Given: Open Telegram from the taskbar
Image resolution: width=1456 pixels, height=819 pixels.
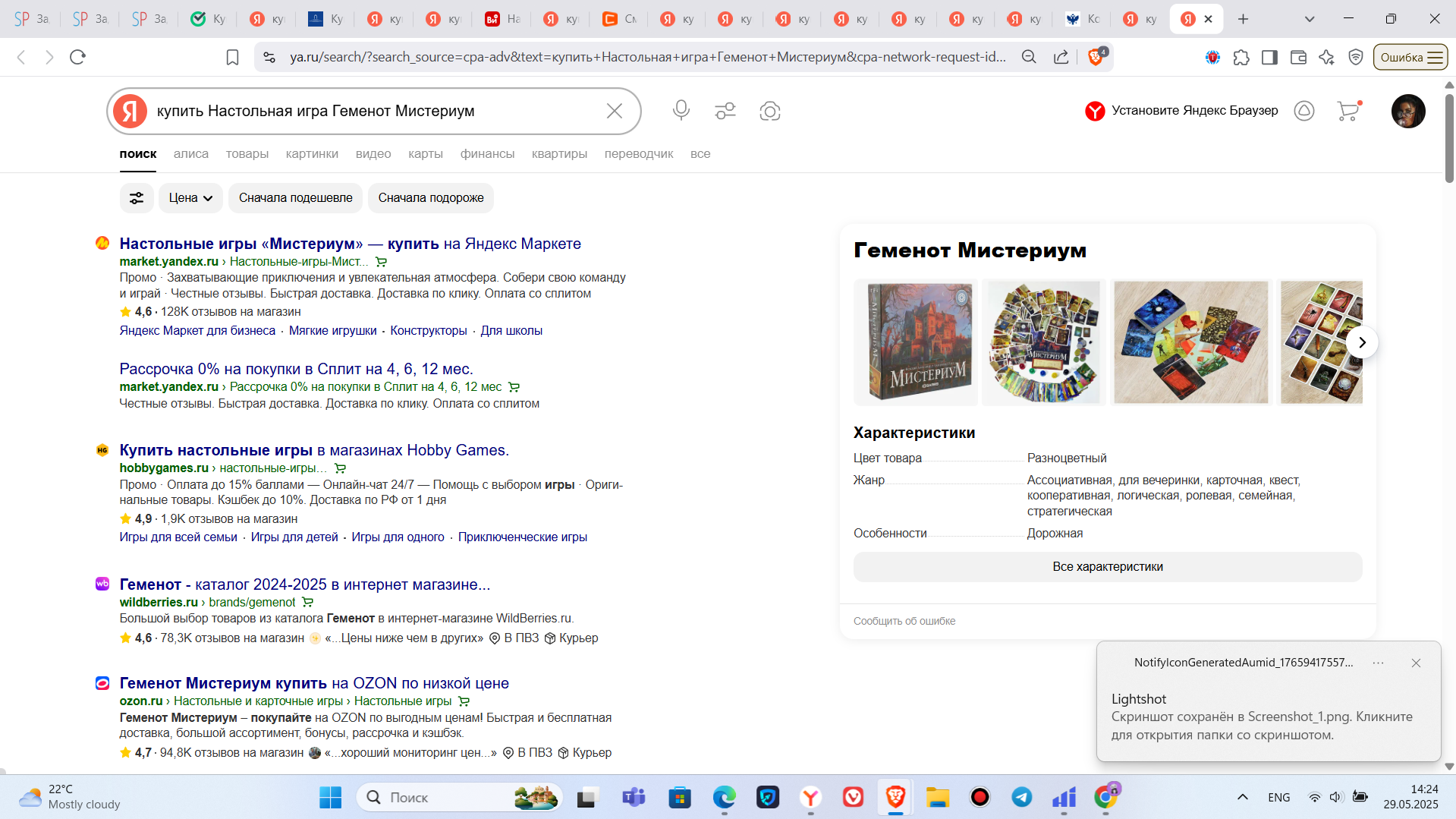Looking at the screenshot, I should (x=1021, y=798).
